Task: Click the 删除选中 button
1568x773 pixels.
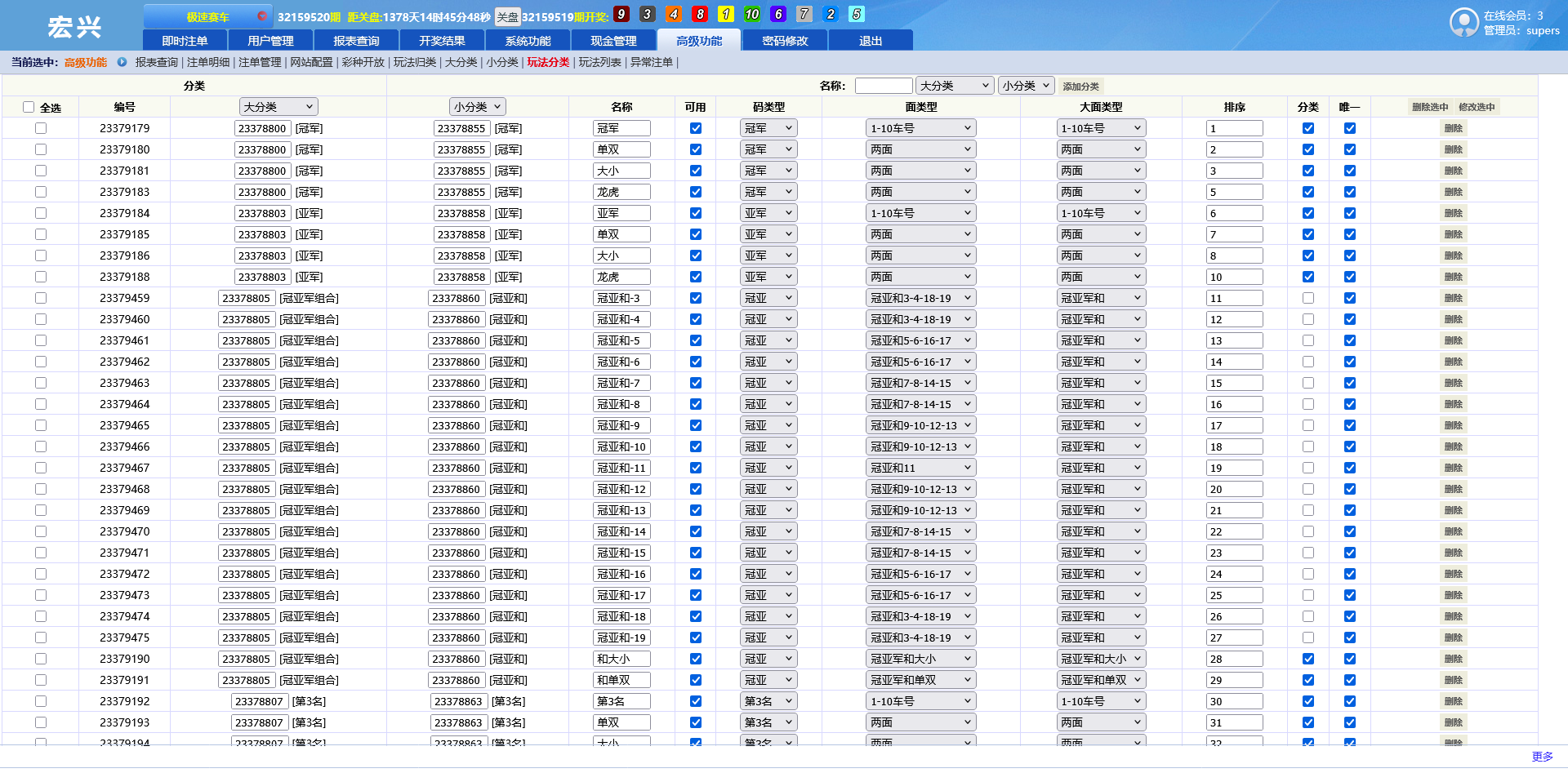Action: click(1430, 107)
